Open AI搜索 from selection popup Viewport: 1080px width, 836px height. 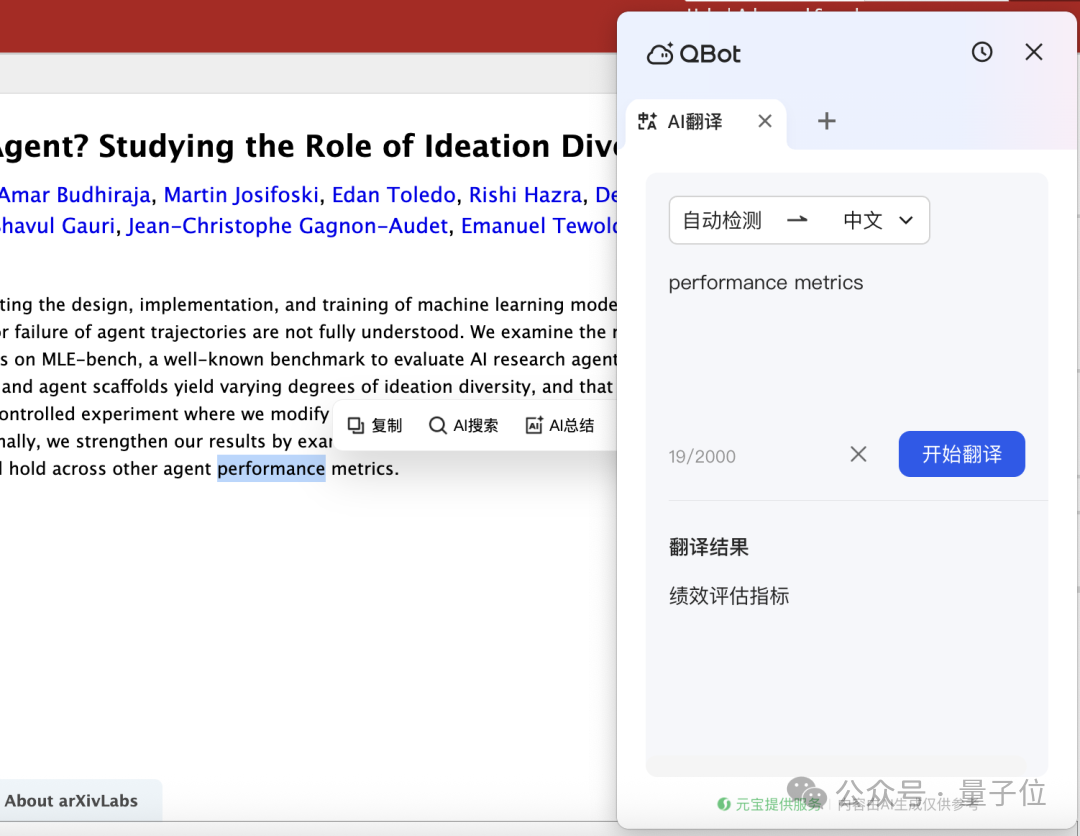point(464,426)
